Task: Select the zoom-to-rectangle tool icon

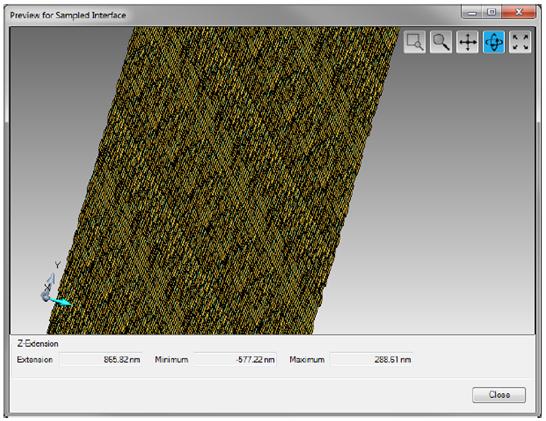Action: tap(414, 42)
